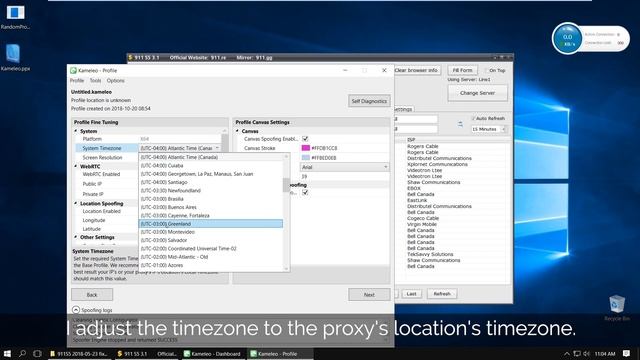The height and width of the screenshot is (360, 640).
Task: Open the 15 Minutes refresh interval dropdown
Action: pos(489,129)
